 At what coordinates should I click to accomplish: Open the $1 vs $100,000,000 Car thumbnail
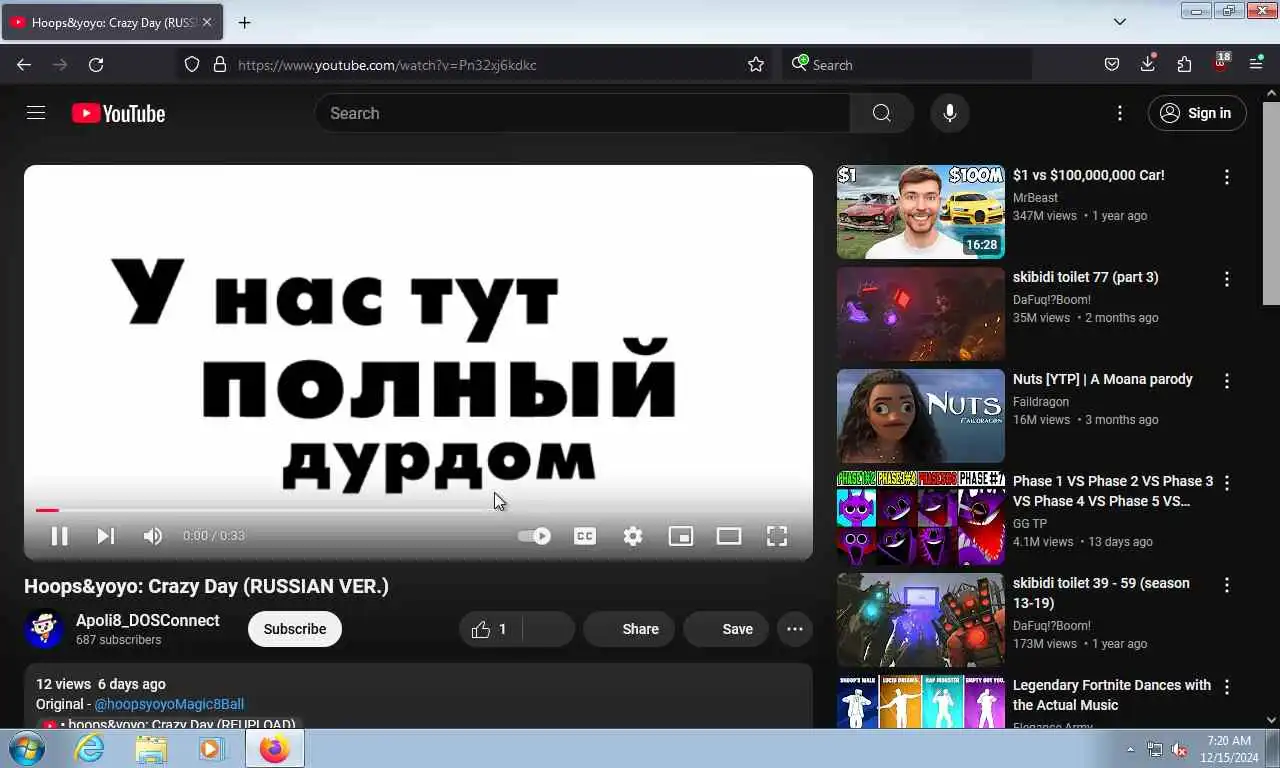tap(920, 212)
